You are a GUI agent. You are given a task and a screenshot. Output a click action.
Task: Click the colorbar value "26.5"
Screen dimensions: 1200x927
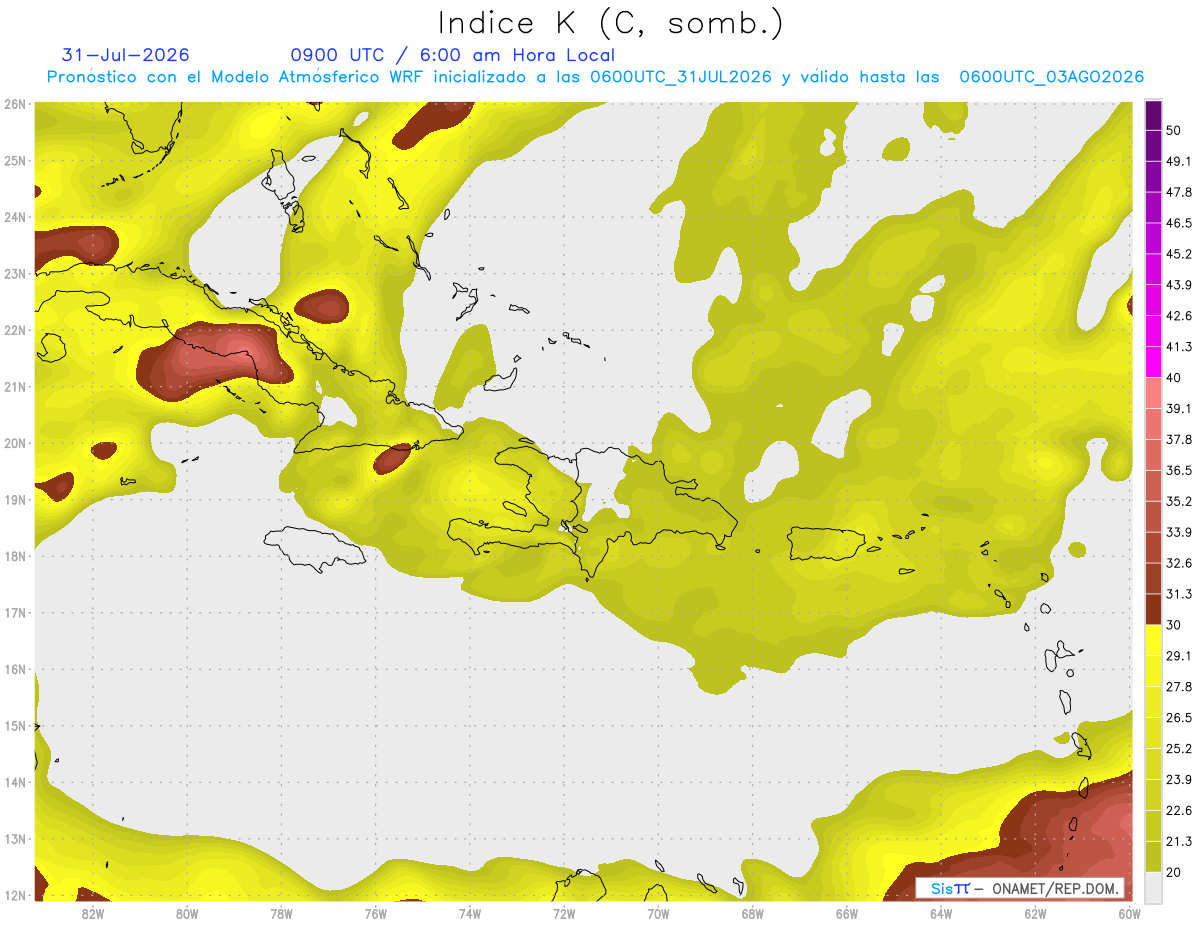[x=1179, y=718]
